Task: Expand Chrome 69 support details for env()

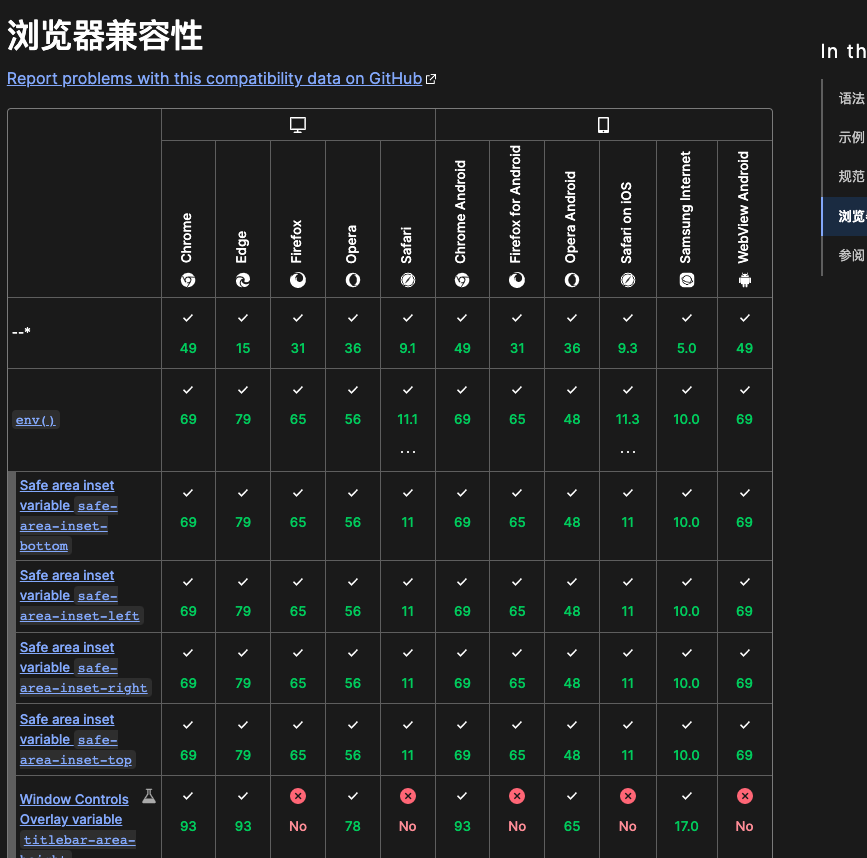Action: [x=188, y=420]
